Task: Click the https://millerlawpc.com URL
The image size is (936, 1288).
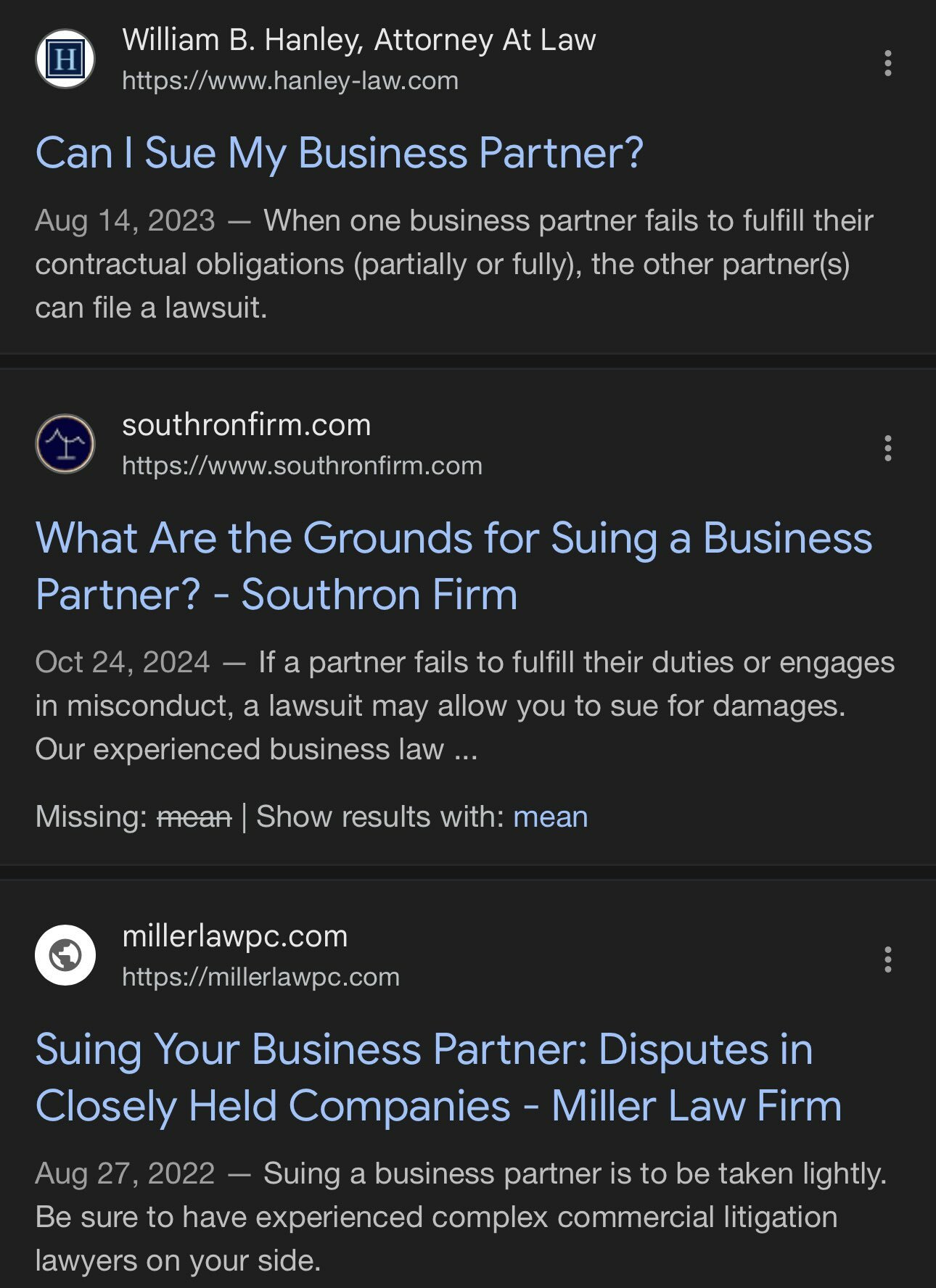Action: [260, 977]
